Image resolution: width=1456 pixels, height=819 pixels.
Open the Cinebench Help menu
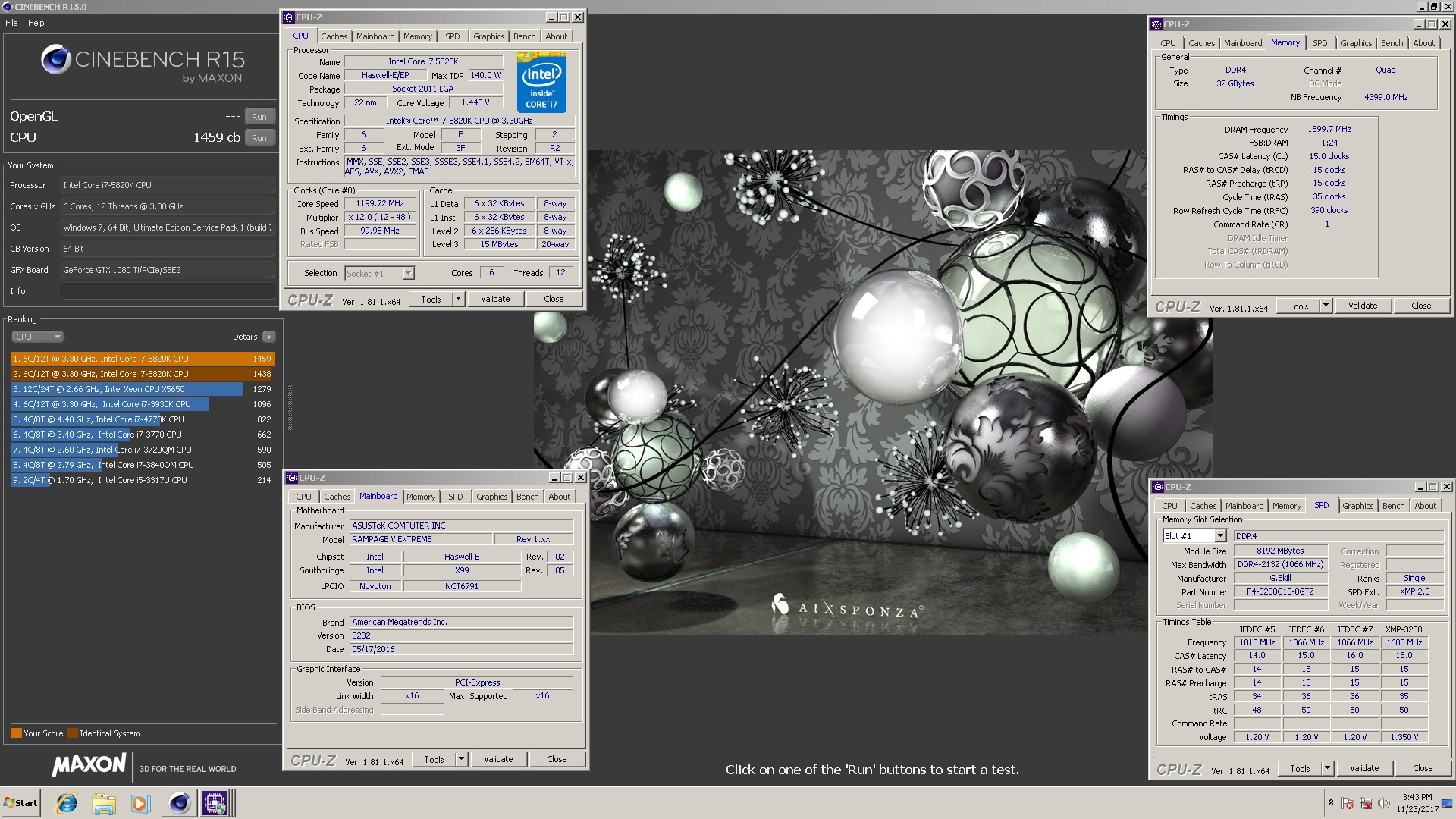[36, 23]
